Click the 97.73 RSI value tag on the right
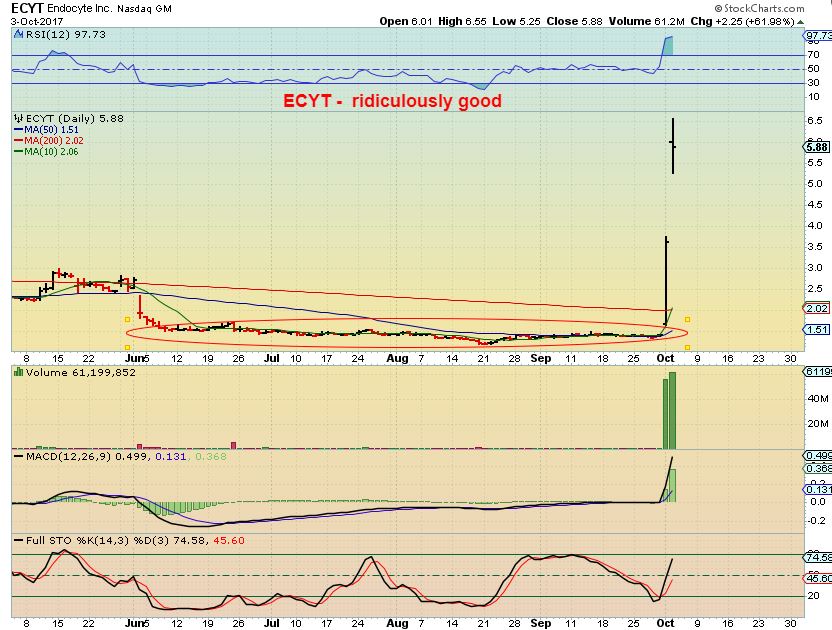The height and width of the screenshot is (630, 832). pos(818,36)
